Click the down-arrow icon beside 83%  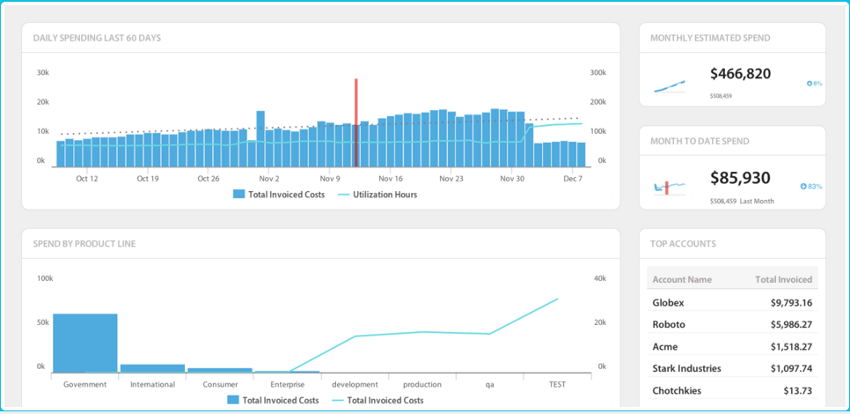(x=803, y=186)
